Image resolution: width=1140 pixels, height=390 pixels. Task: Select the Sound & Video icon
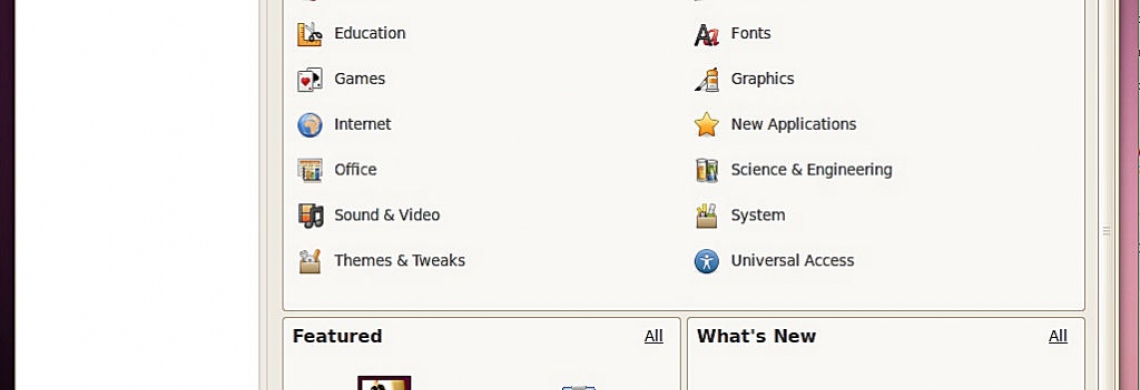pyautogui.click(x=310, y=215)
